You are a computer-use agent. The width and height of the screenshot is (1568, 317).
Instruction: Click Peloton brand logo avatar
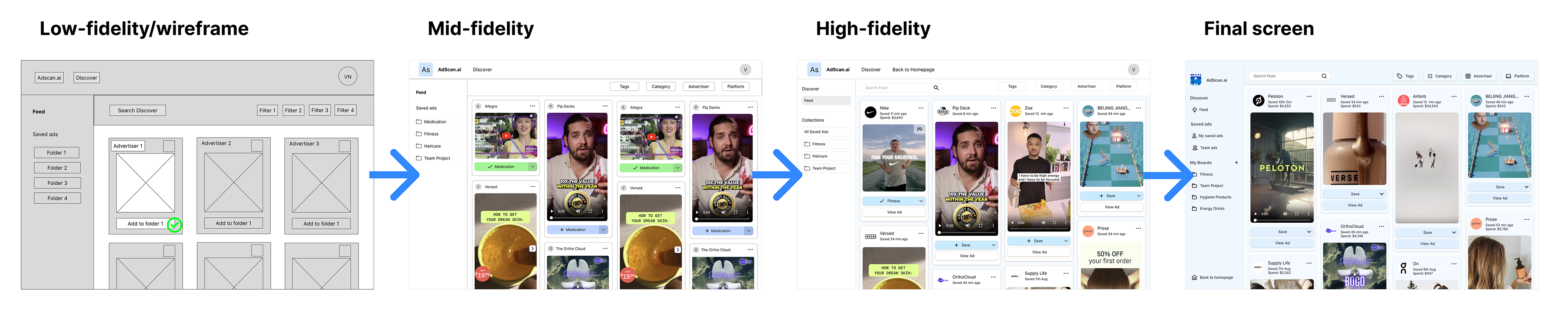(x=1258, y=101)
